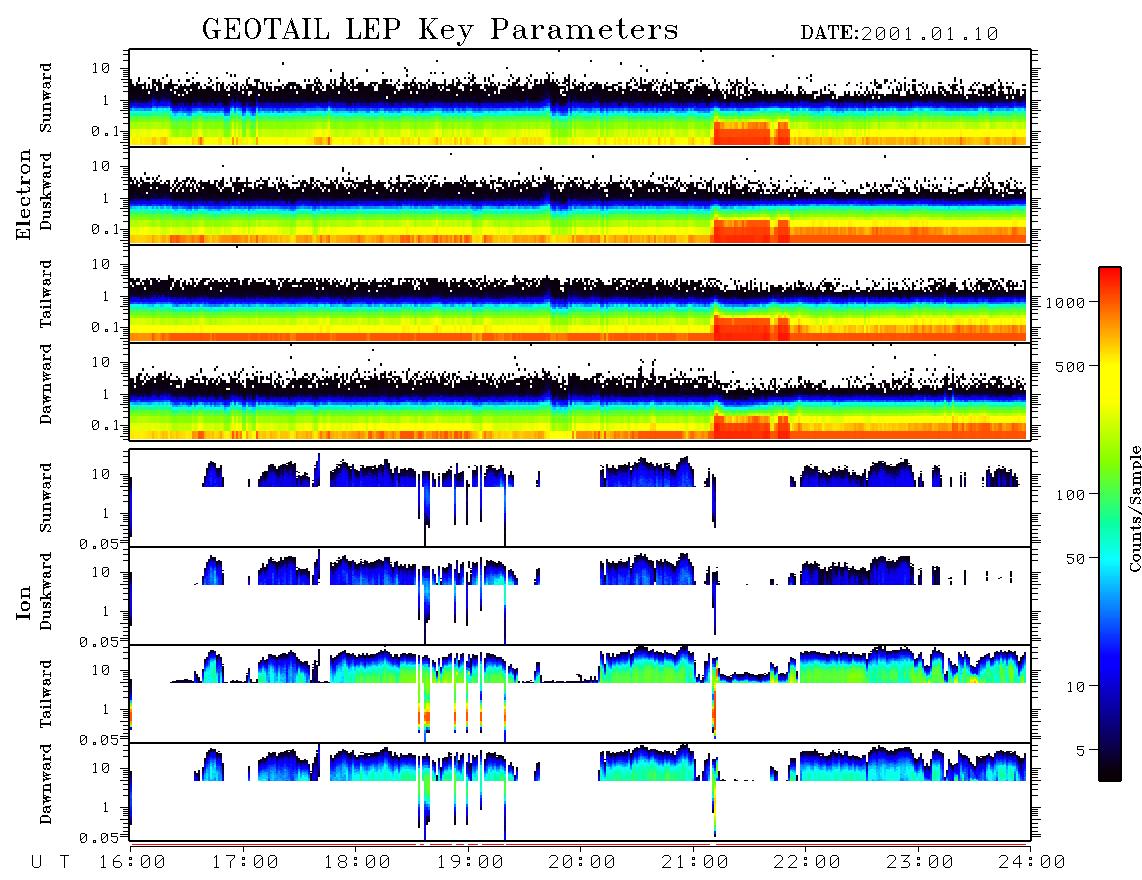Select the "Counts/Sample" color bar caption
The image size is (1142, 880).
(1135, 508)
